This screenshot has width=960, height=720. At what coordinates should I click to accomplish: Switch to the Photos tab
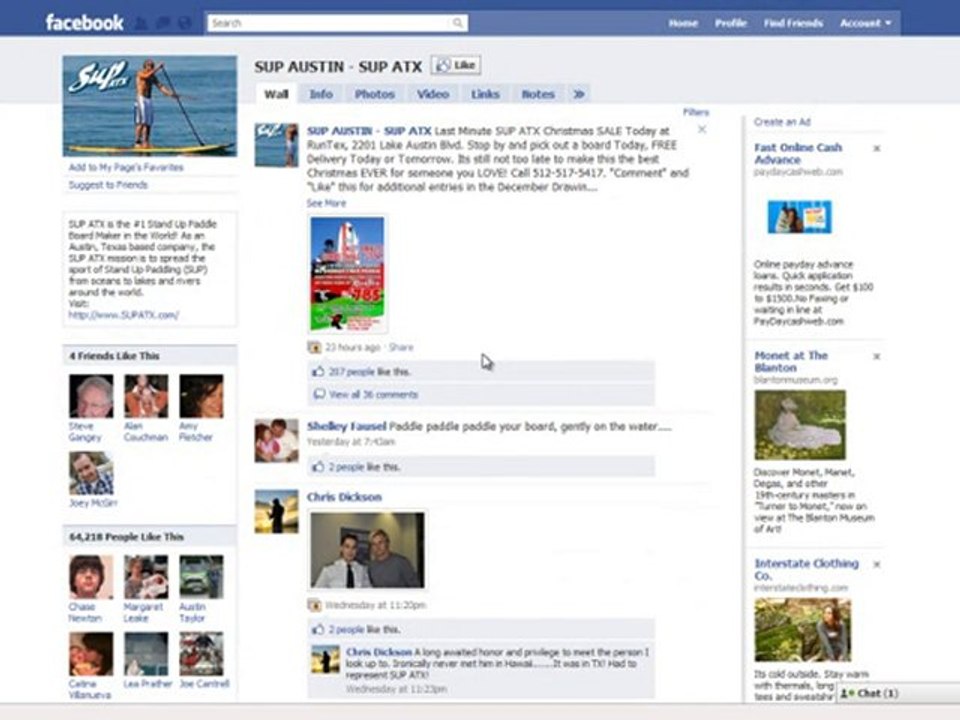pyautogui.click(x=375, y=94)
